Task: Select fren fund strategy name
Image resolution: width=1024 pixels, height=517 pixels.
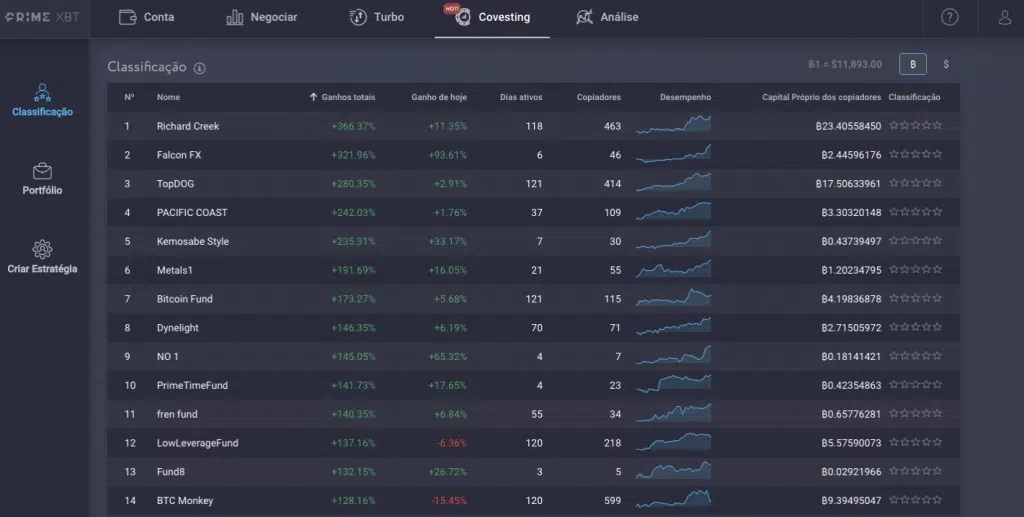Action: 177,414
